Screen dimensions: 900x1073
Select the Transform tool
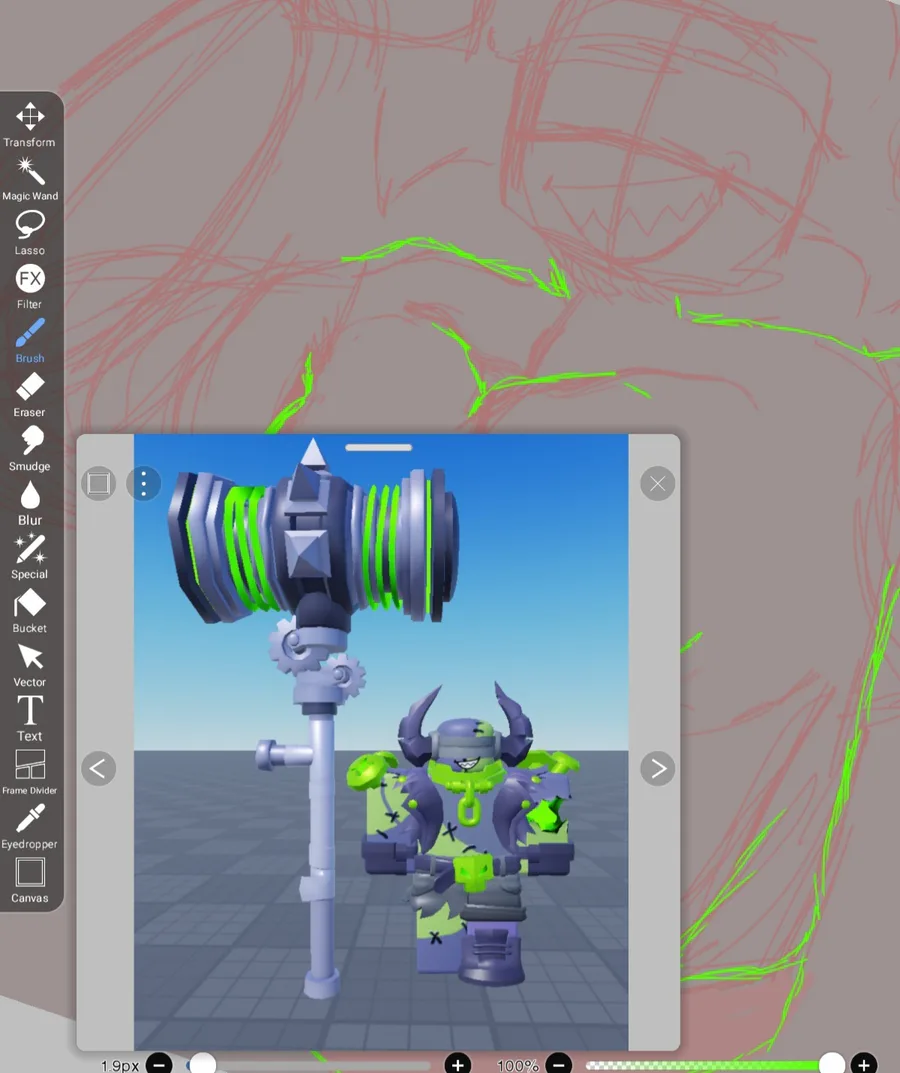(x=29, y=125)
